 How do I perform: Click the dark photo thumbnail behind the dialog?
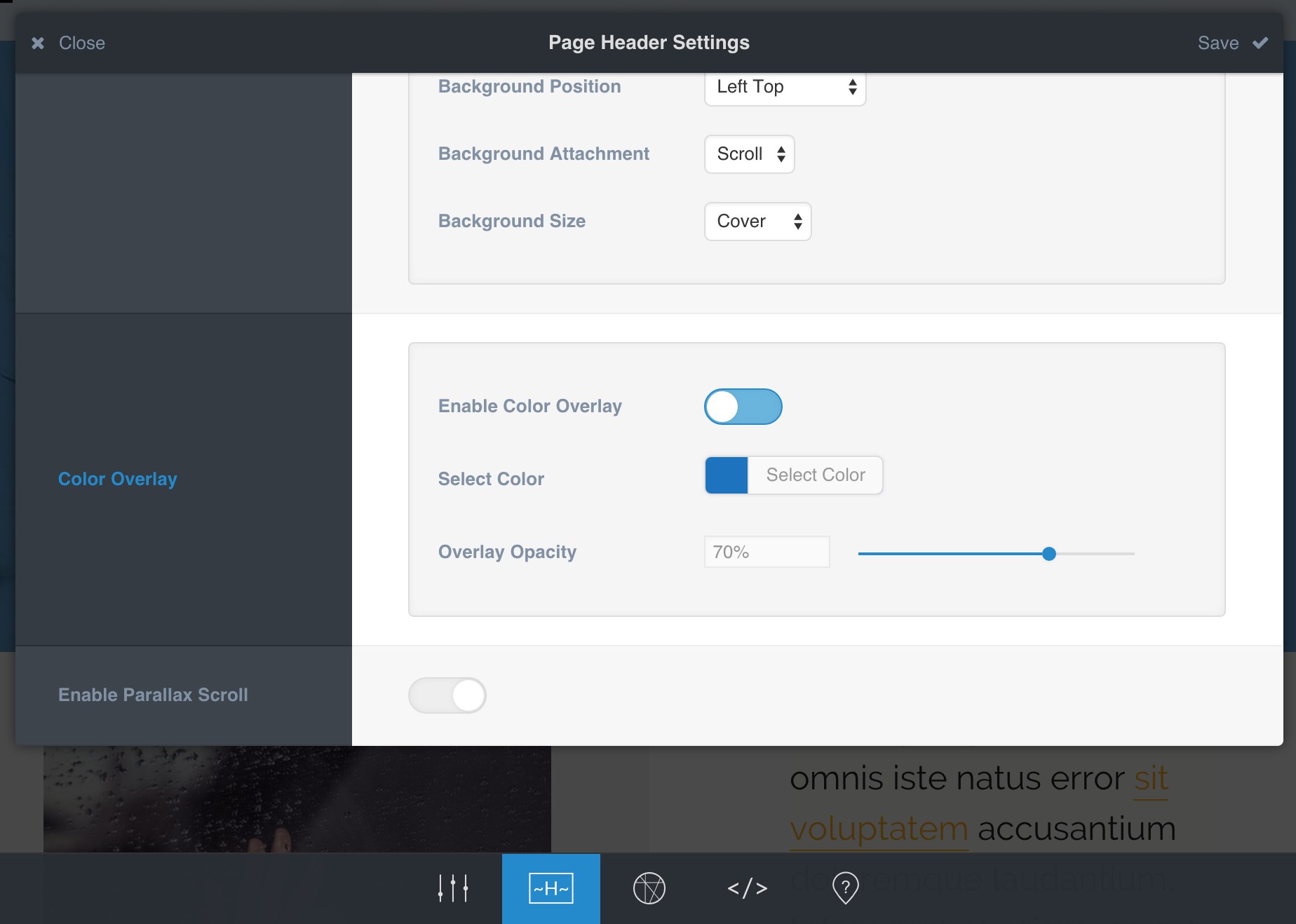point(297,799)
